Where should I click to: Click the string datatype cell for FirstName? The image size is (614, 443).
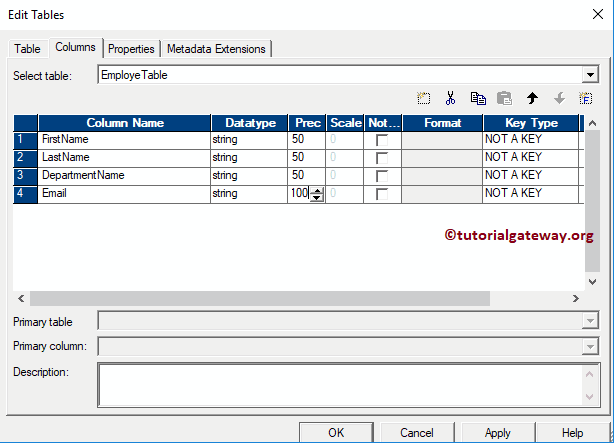(x=249, y=140)
